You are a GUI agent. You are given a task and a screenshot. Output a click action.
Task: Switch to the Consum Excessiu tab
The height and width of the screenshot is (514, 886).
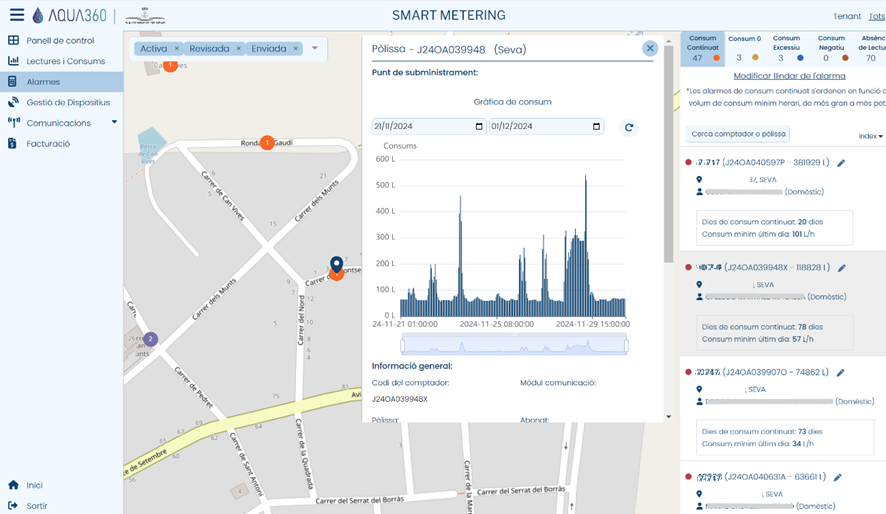pyautogui.click(x=786, y=48)
